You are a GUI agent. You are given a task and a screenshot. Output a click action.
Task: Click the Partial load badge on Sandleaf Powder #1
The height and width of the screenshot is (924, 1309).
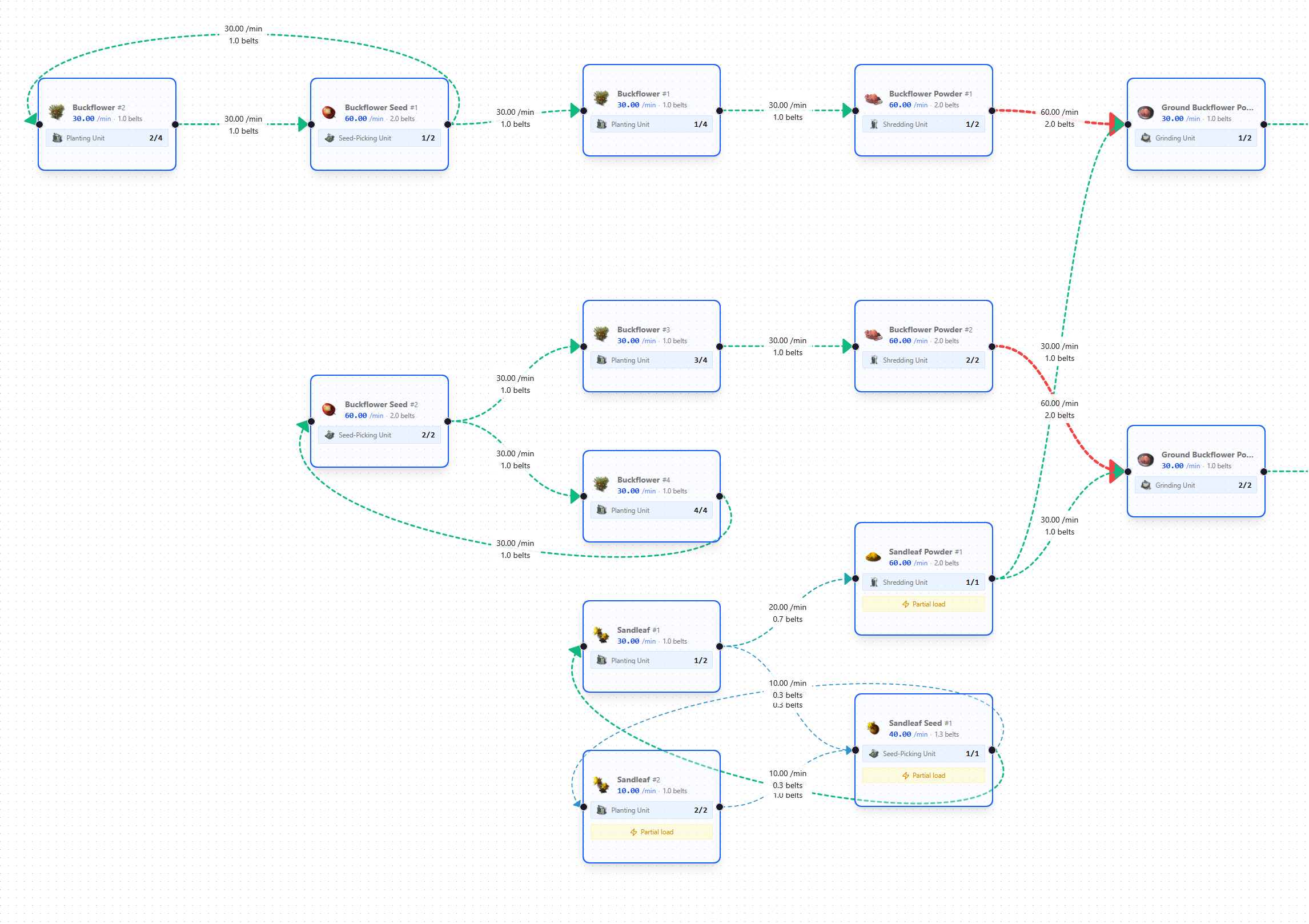pos(923,604)
